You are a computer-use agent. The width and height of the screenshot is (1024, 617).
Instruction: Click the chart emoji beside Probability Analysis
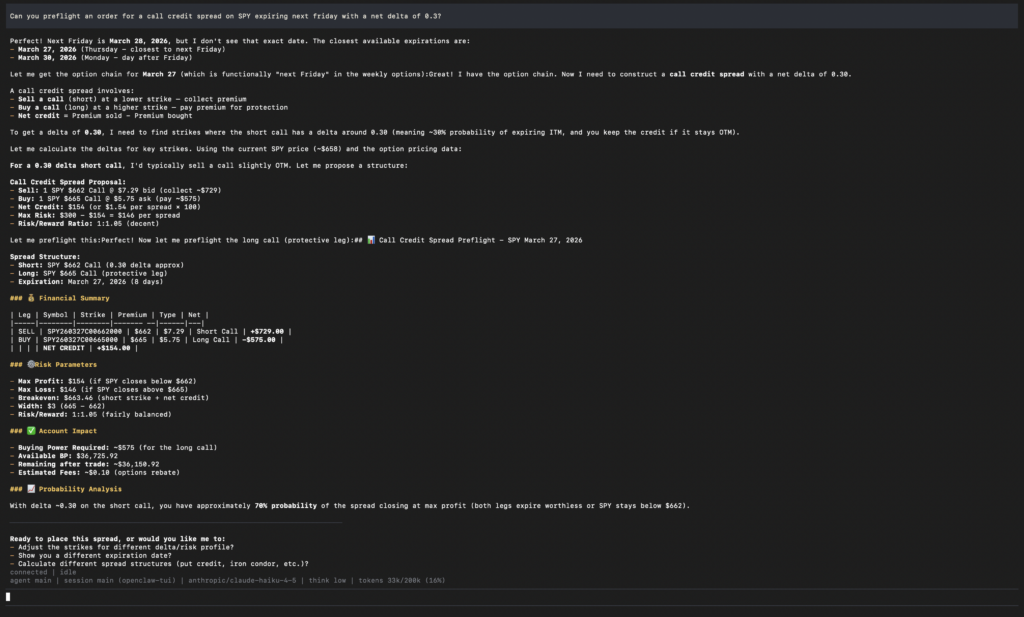tap(31, 489)
